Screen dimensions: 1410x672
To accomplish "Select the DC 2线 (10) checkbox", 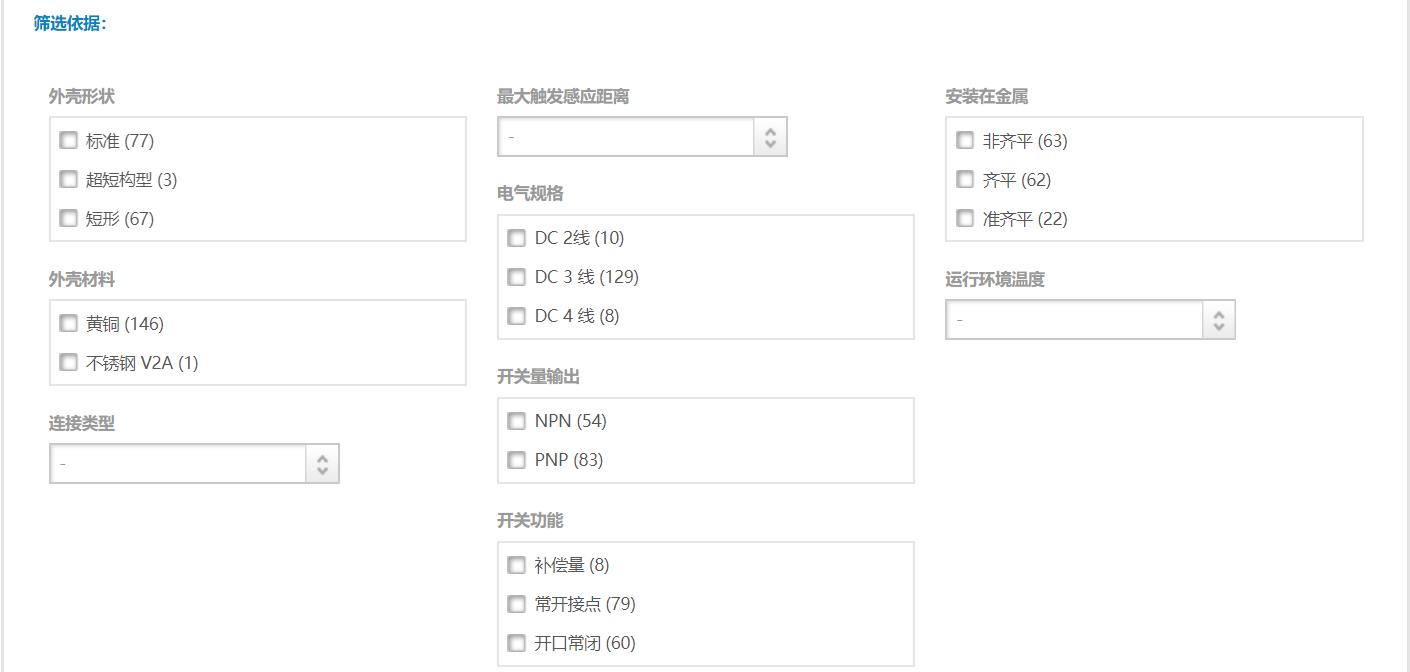I will point(516,237).
